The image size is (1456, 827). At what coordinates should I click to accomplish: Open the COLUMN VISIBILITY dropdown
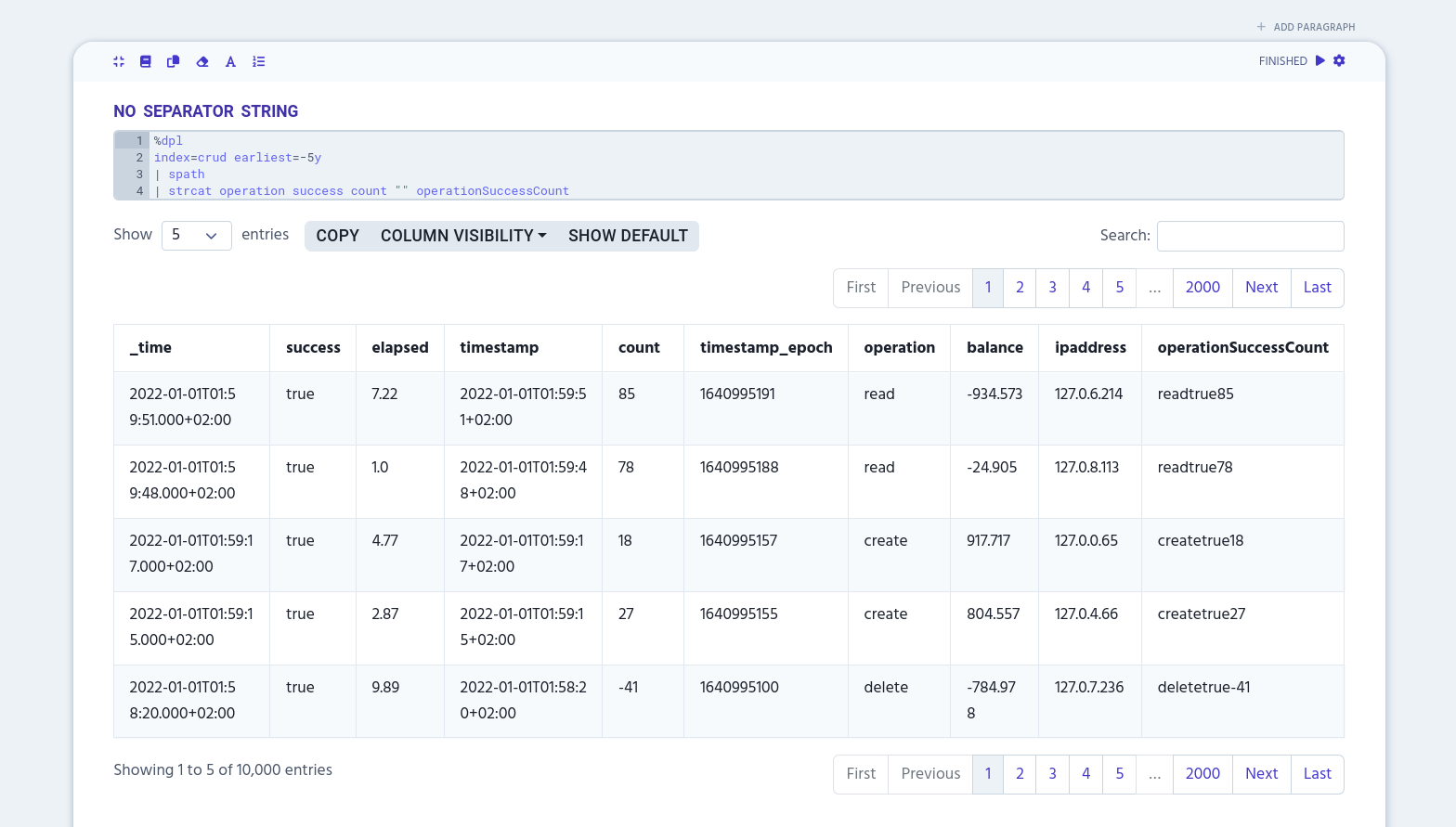pyautogui.click(x=463, y=236)
